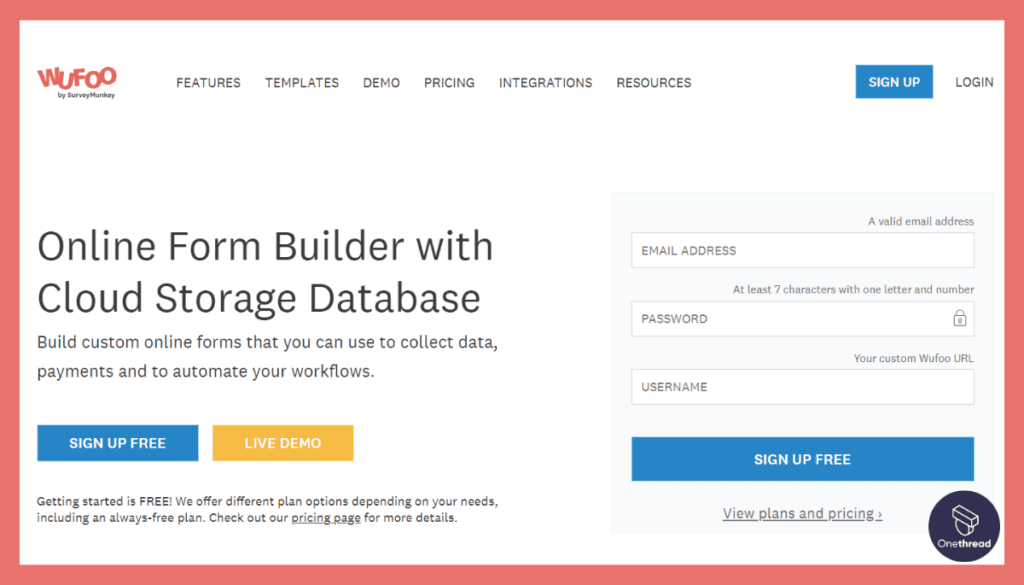Click the 'Online Form Builder with Cloud Storage Database' heading

pos(265,272)
